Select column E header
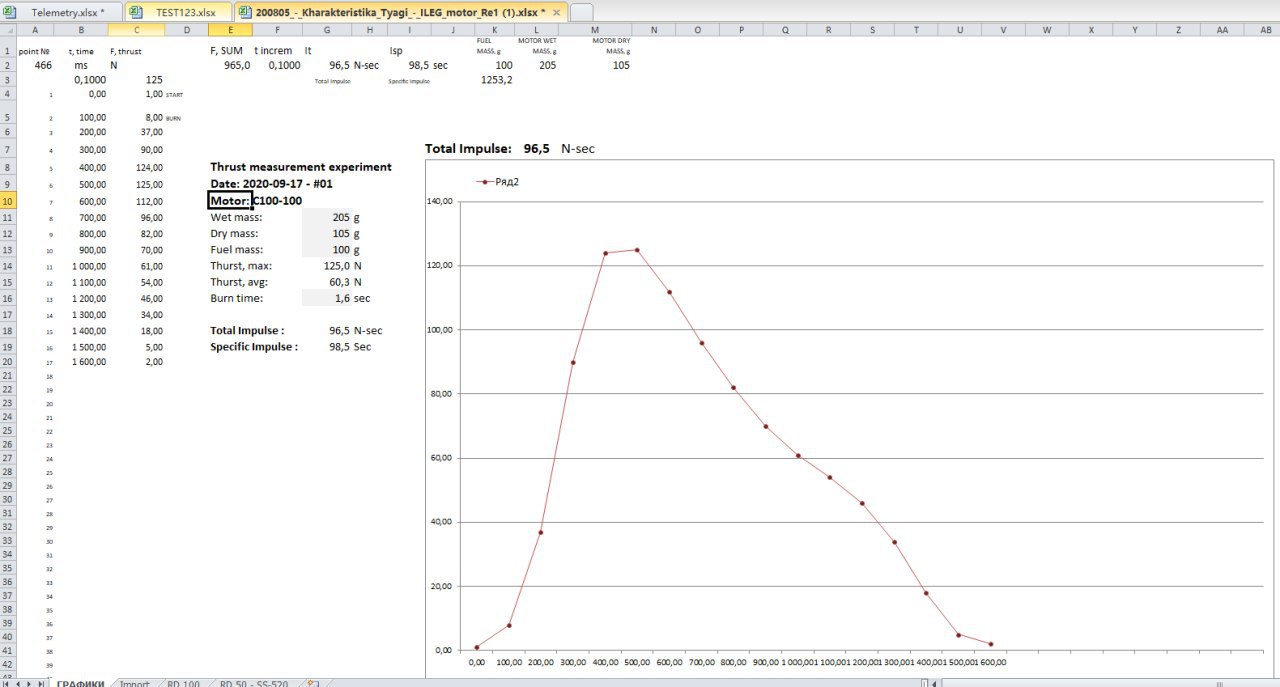Image resolution: width=1280 pixels, height=687 pixels. click(x=230, y=30)
